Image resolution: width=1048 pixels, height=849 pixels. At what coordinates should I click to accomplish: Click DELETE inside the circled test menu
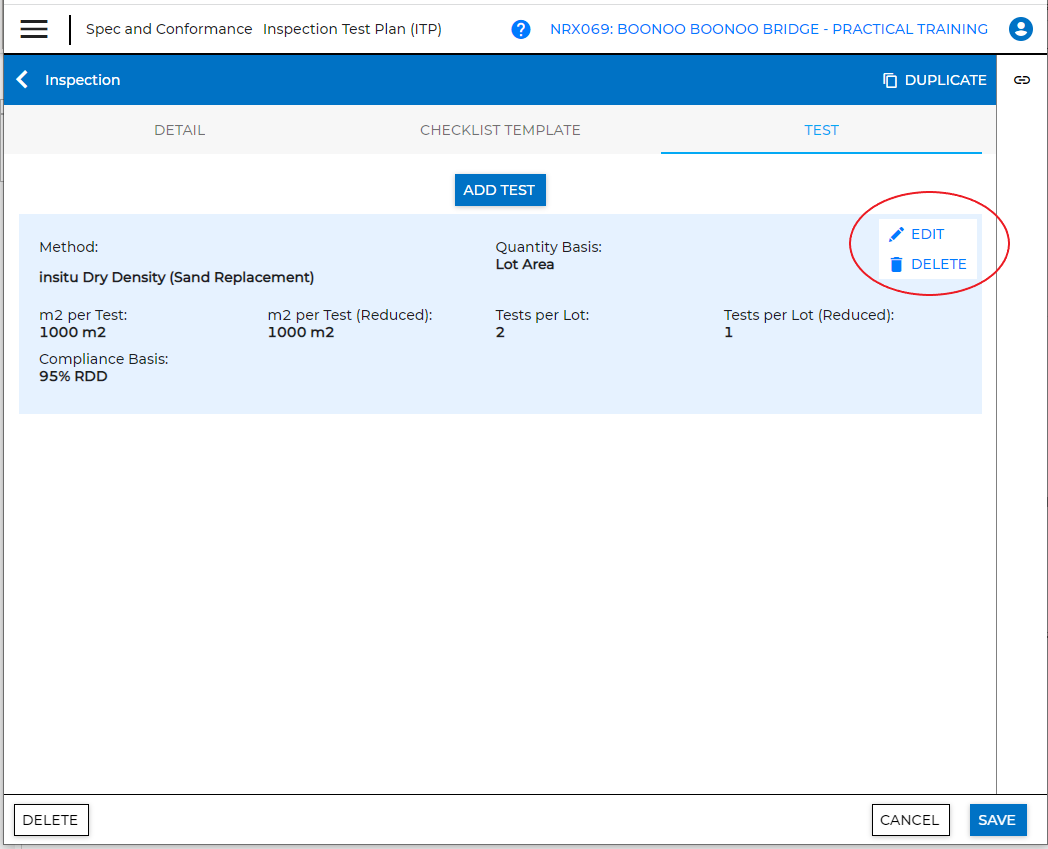click(935, 264)
